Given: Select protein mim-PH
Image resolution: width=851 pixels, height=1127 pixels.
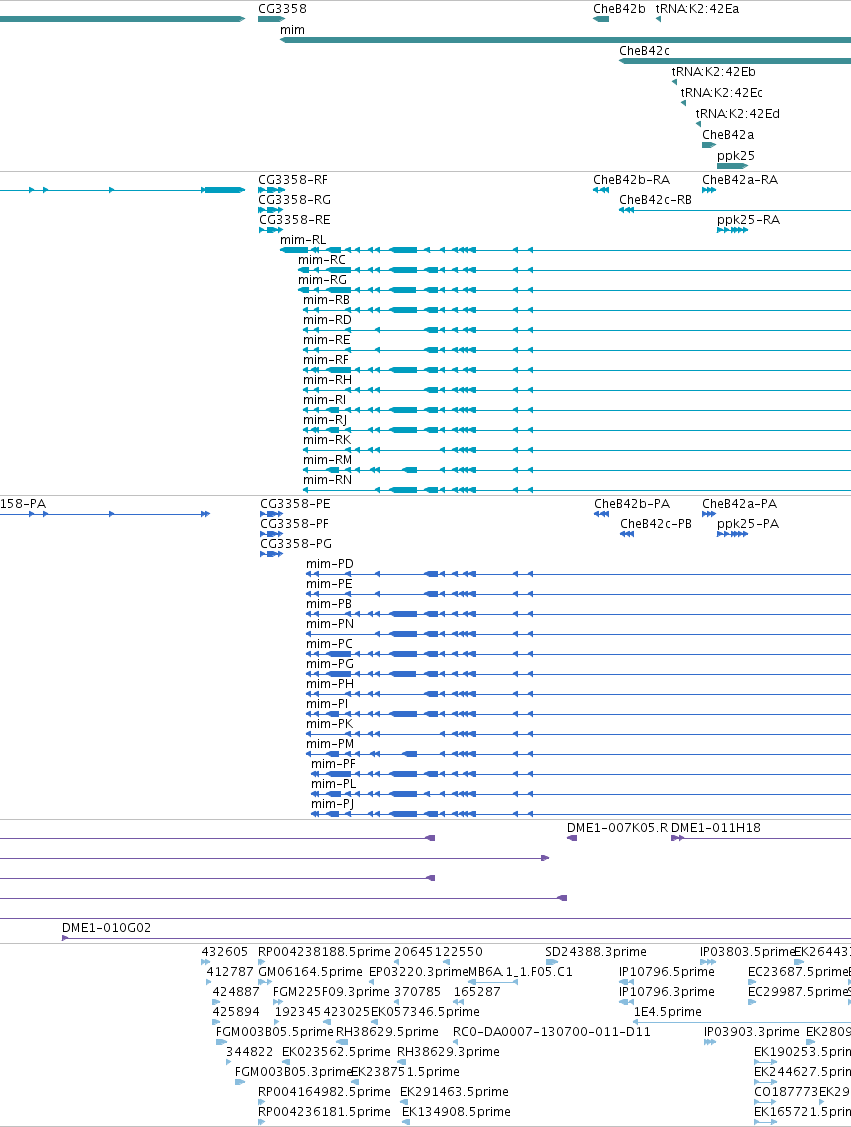Looking at the screenshot, I should 330,684.
